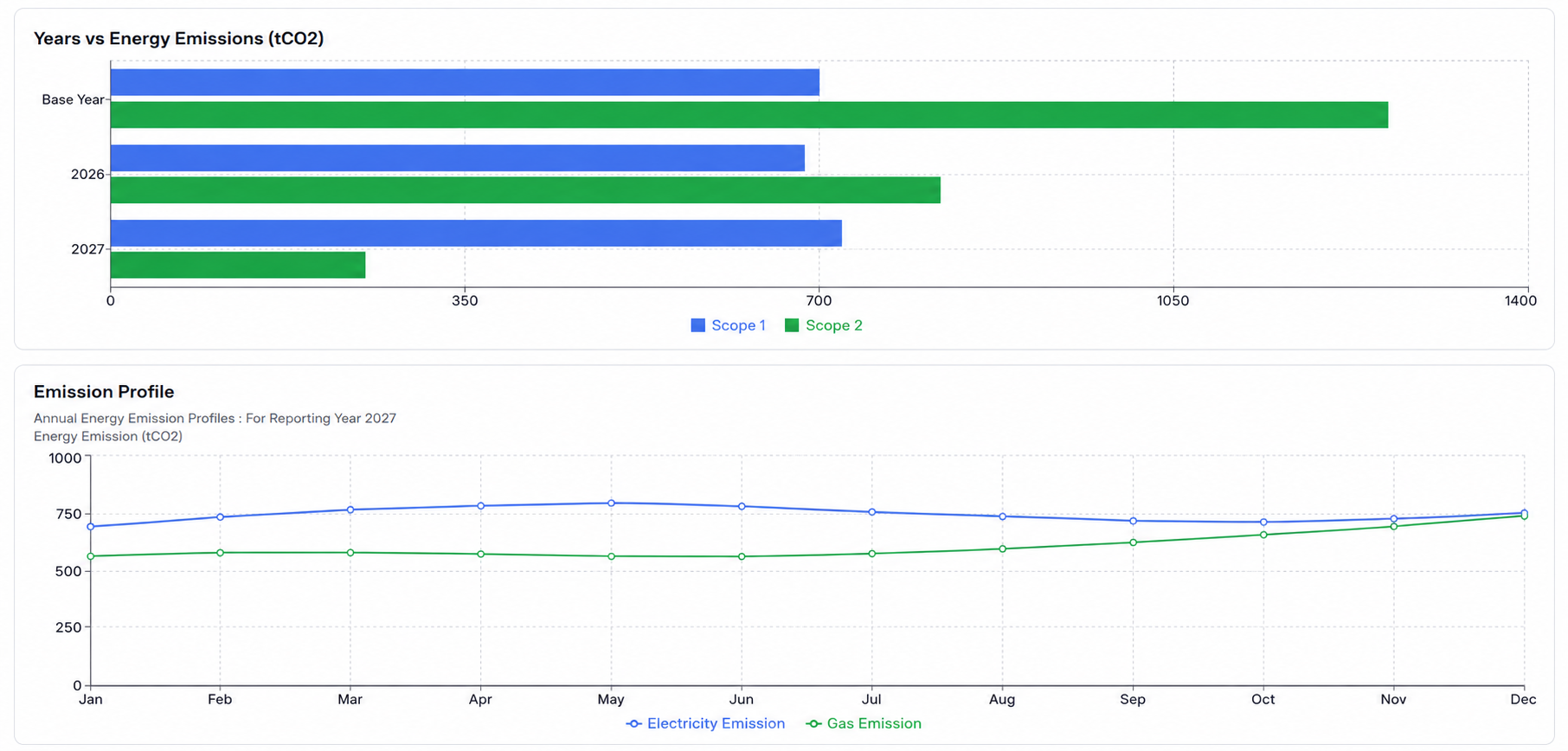
Task: Click the 2026 y-axis label
Action: point(87,174)
